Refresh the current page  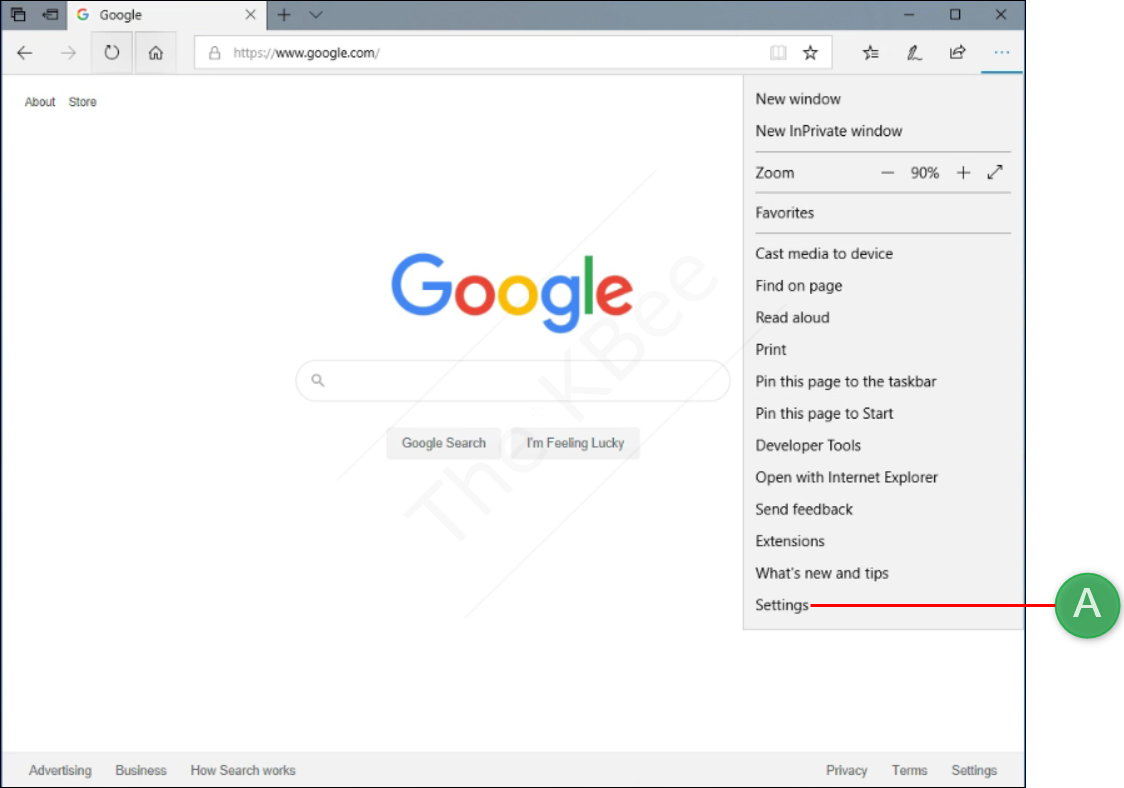point(112,52)
